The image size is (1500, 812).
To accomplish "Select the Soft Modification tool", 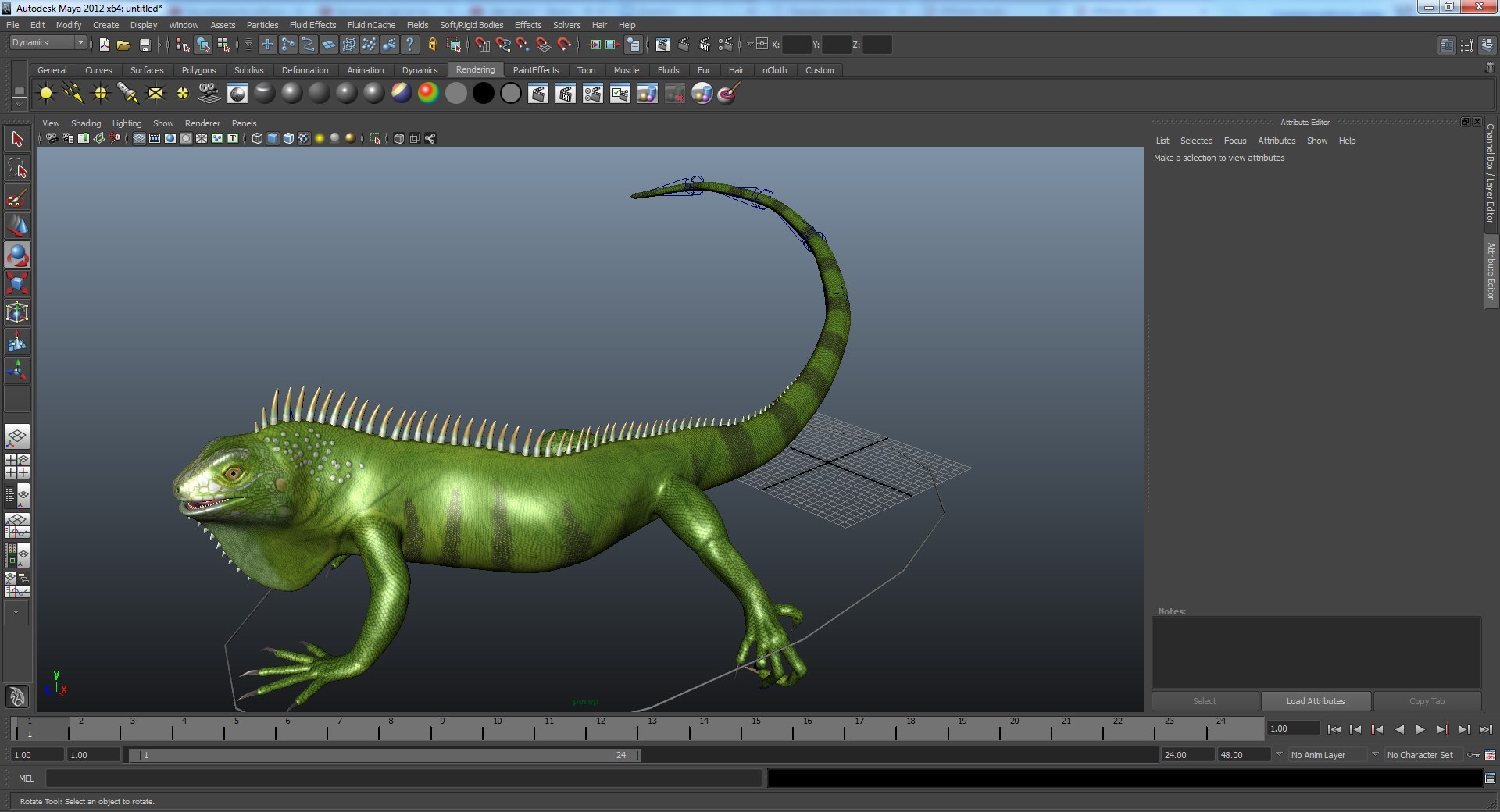I will click(x=17, y=341).
